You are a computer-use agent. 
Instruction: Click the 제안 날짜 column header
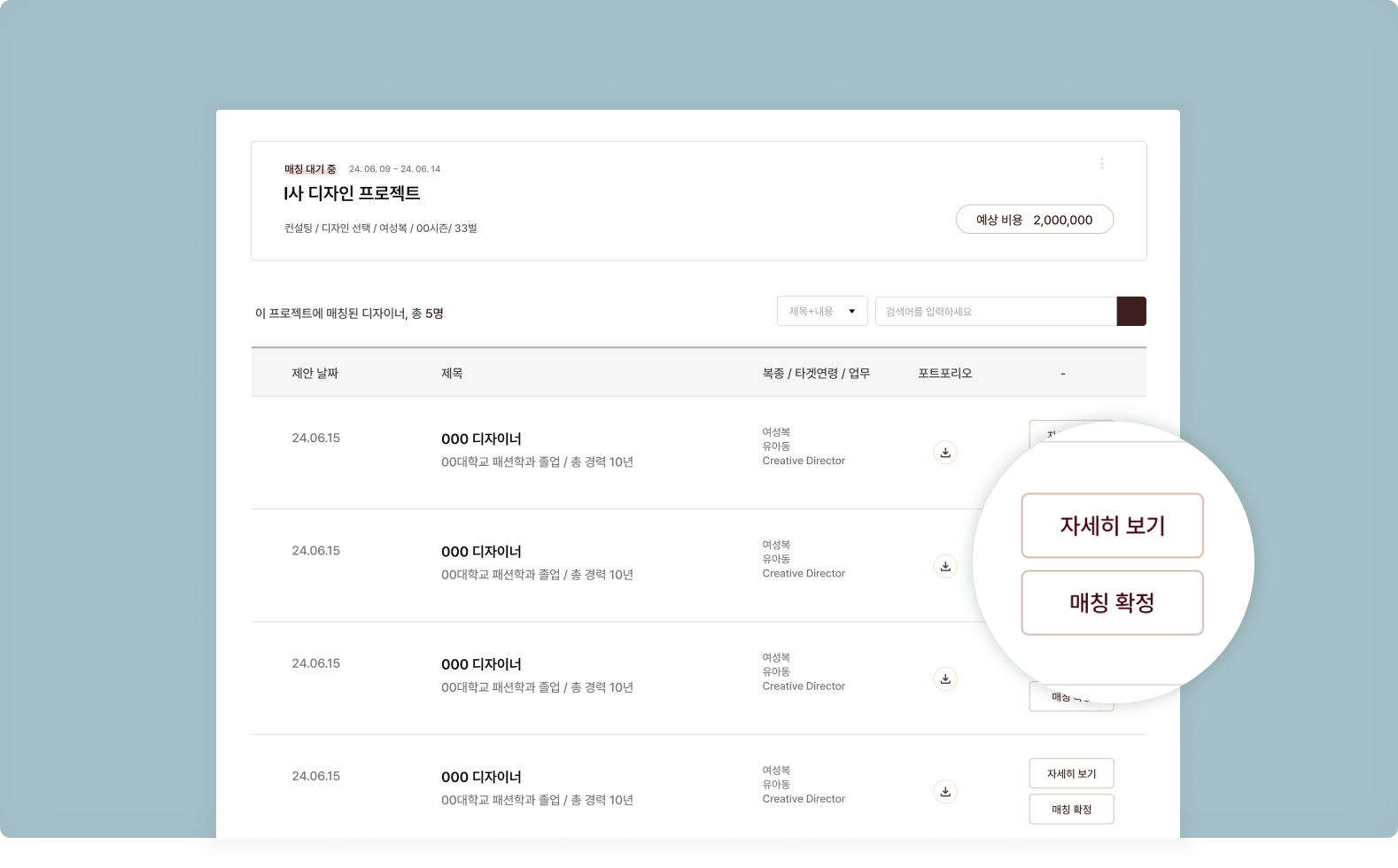[x=315, y=374]
